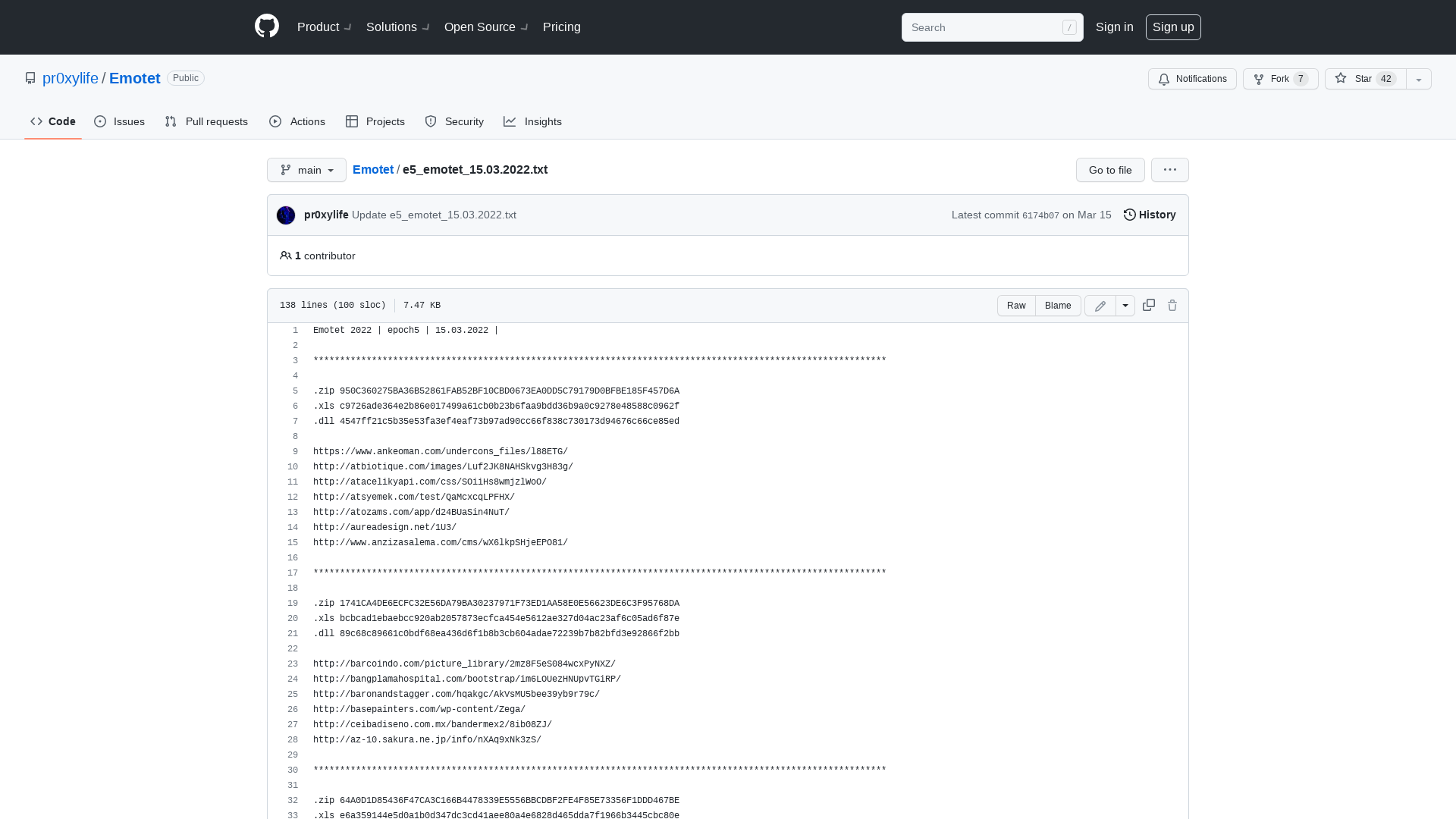Open the Actions tab

(297, 121)
